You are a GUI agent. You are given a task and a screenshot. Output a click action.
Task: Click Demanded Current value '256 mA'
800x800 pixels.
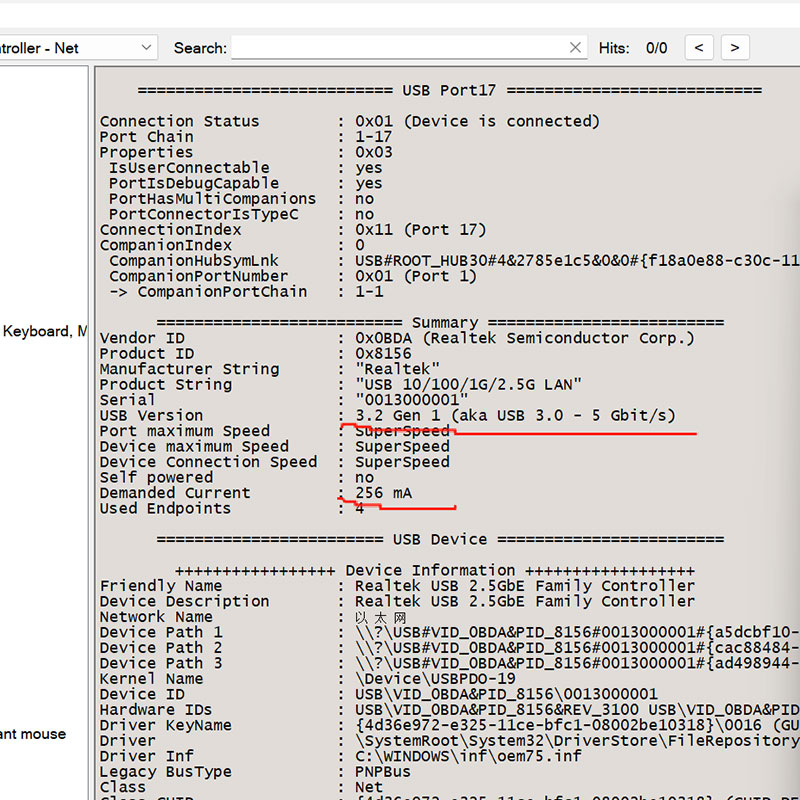(x=384, y=493)
